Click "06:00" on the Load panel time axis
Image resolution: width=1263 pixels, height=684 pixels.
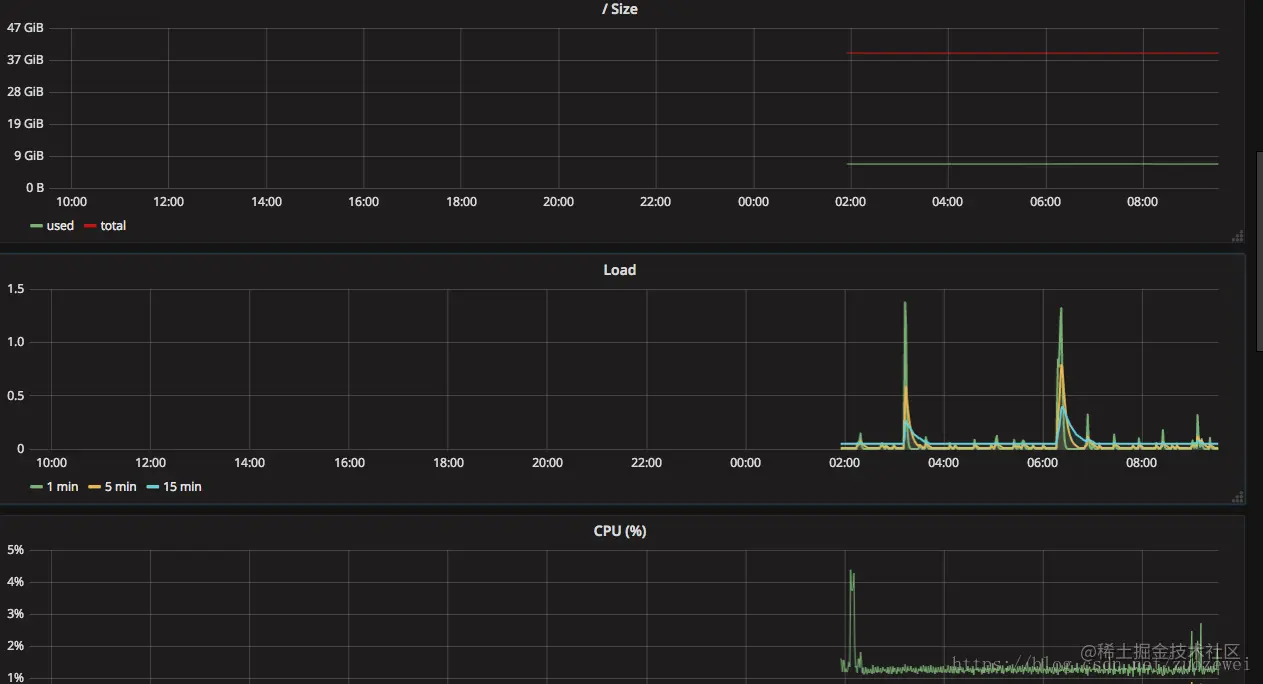pos(1042,463)
